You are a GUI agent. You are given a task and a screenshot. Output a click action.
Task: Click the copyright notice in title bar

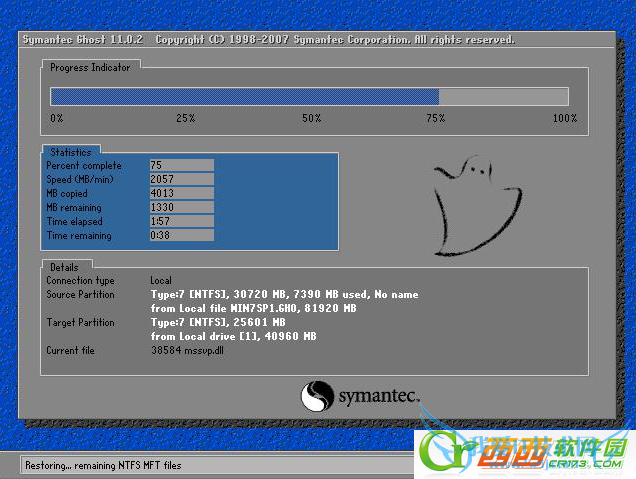[x=335, y=39]
